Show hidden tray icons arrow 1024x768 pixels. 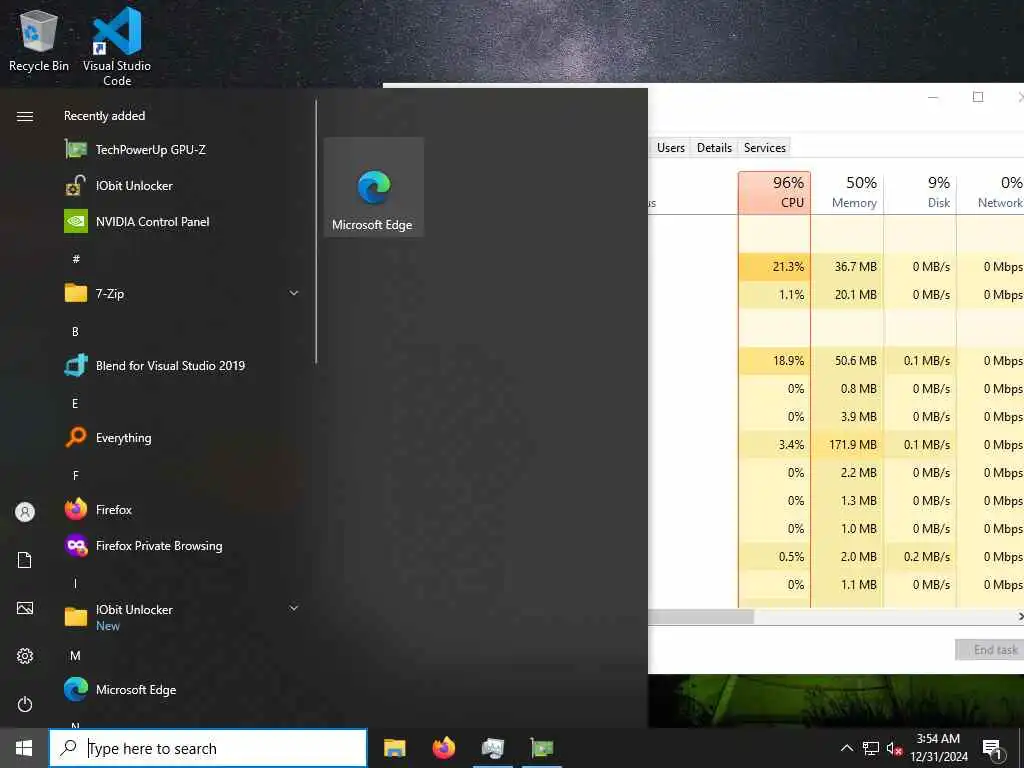(x=846, y=748)
